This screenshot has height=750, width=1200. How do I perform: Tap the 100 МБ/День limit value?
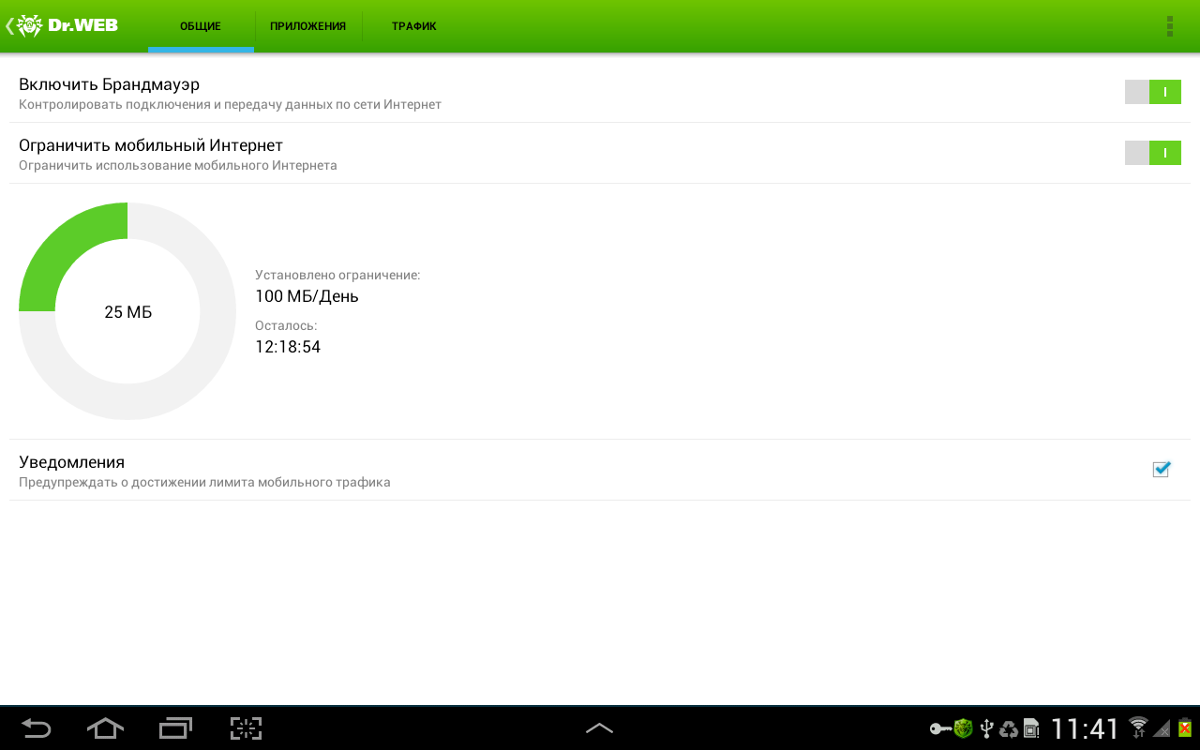pos(307,297)
